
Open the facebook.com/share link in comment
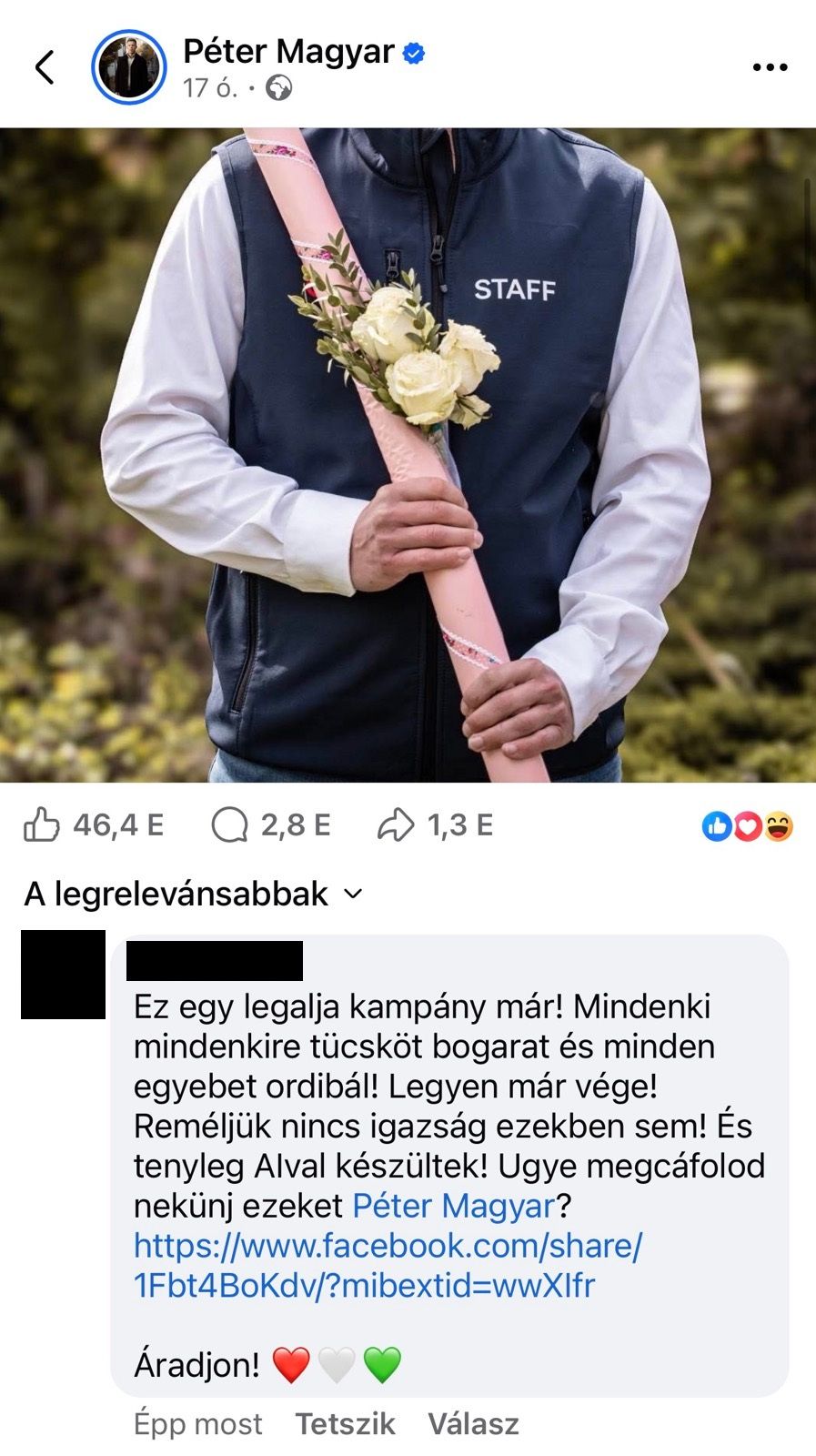pos(388,1265)
